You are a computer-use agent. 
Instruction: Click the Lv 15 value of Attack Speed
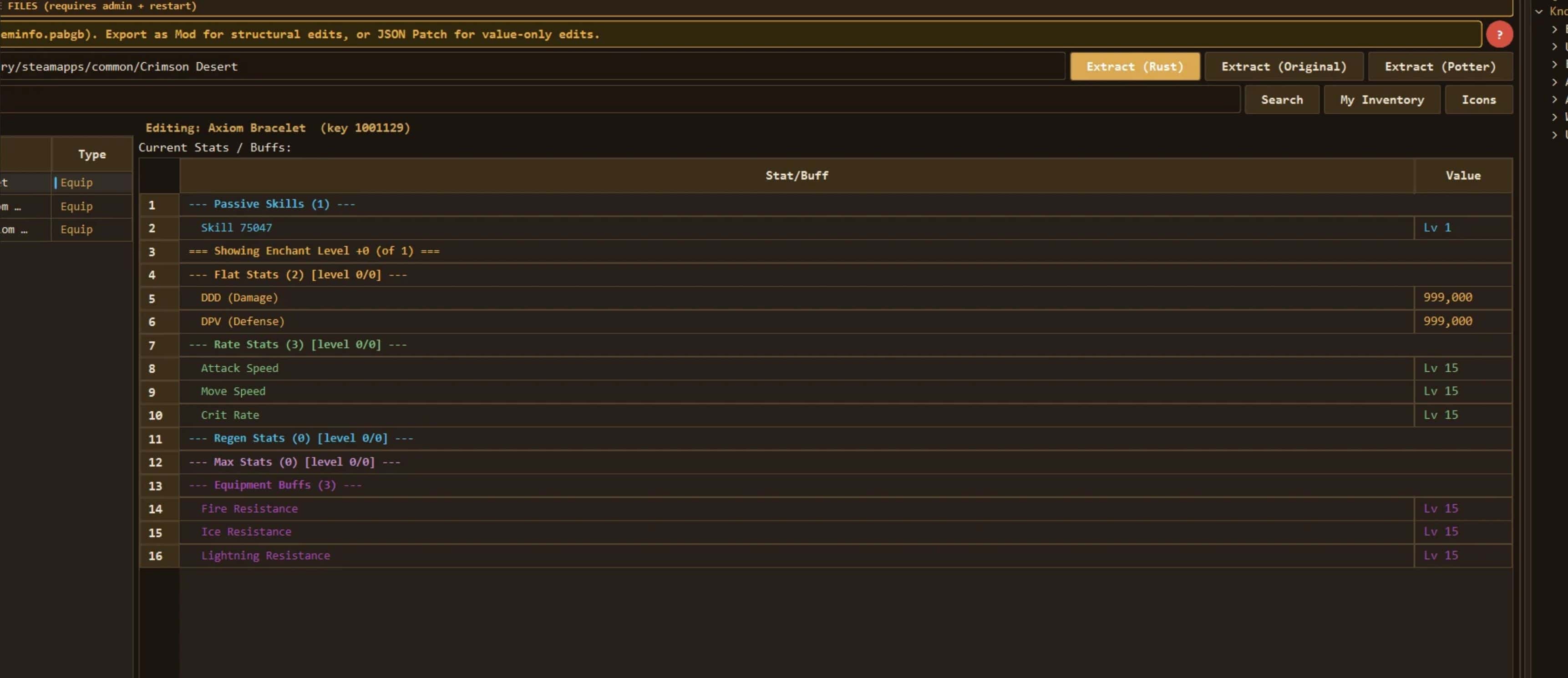(1440, 368)
